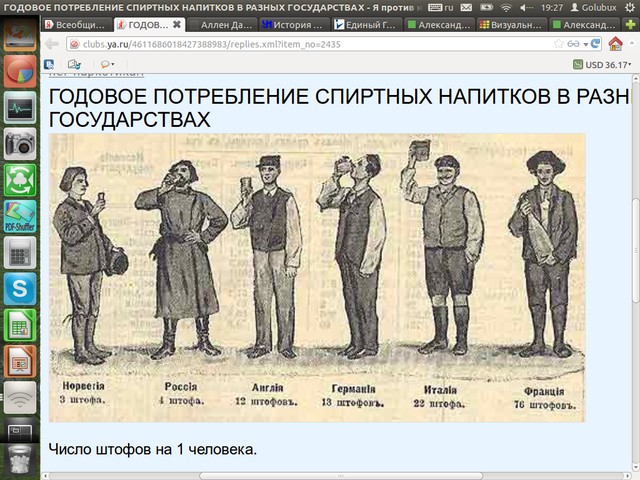The height and width of the screenshot is (480, 640).
Task: Open the USD 36.17 currency rate dropdown
Action: click(x=602, y=64)
